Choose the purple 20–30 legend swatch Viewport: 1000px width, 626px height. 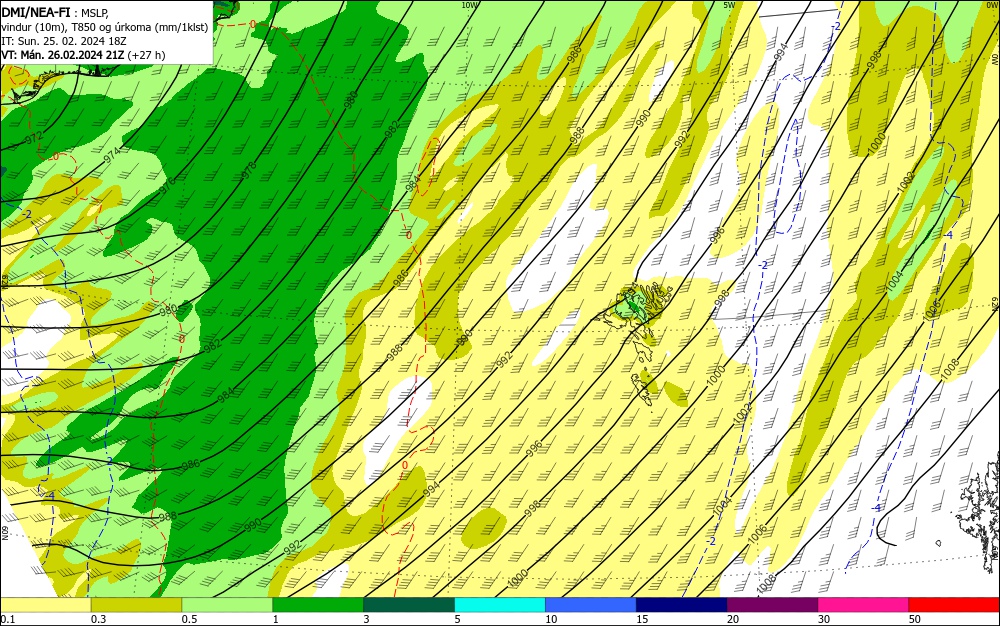[x=772, y=606]
